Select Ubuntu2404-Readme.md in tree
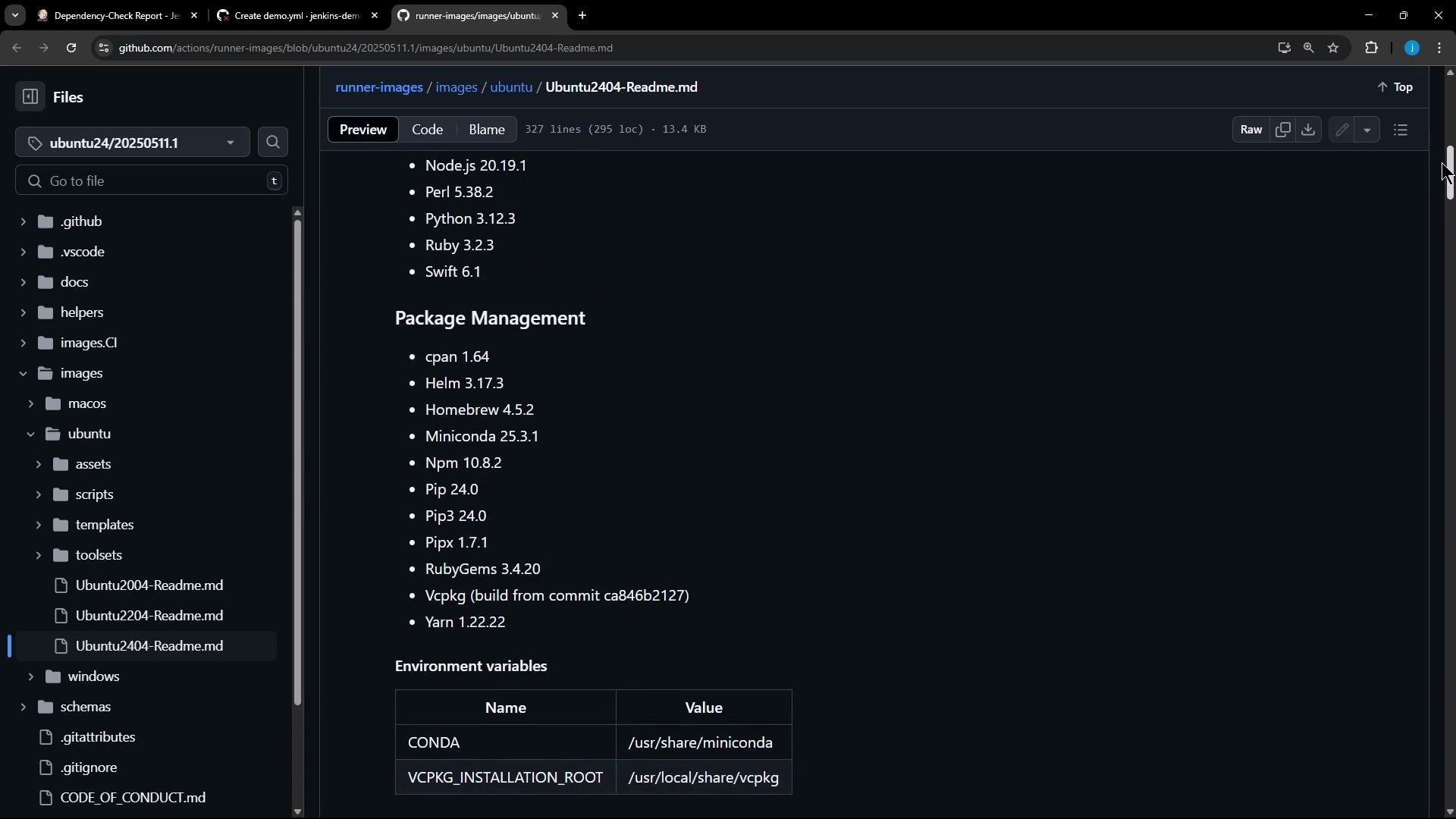 point(146,646)
